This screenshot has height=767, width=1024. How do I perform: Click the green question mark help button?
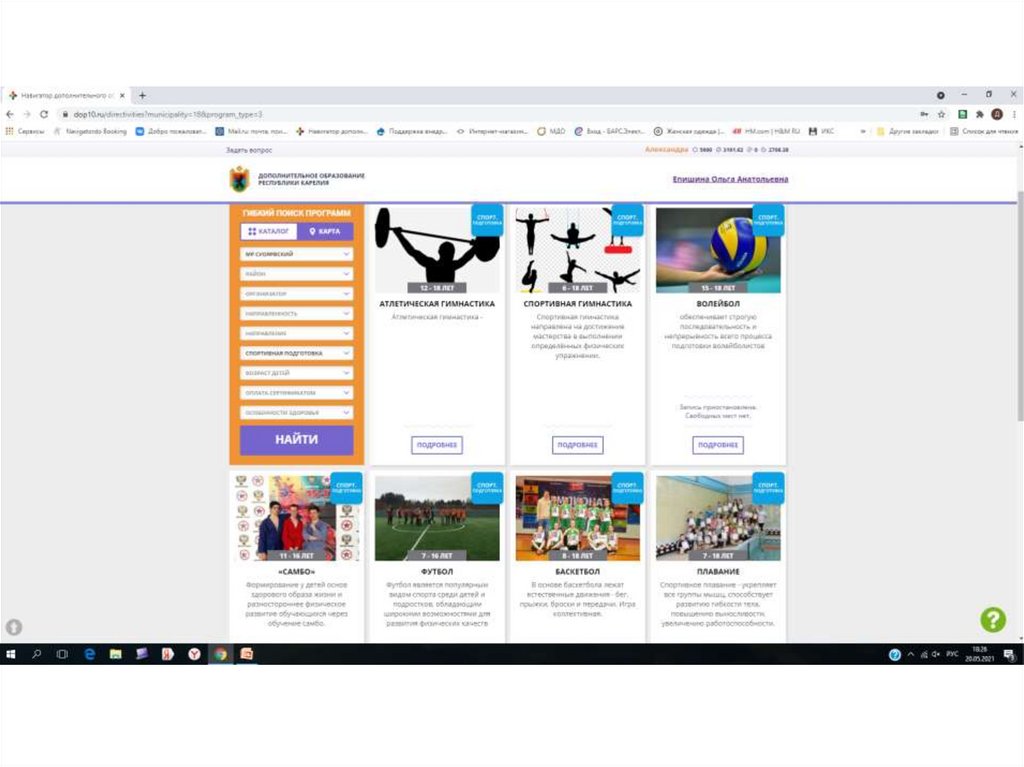pyautogui.click(x=993, y=619)
